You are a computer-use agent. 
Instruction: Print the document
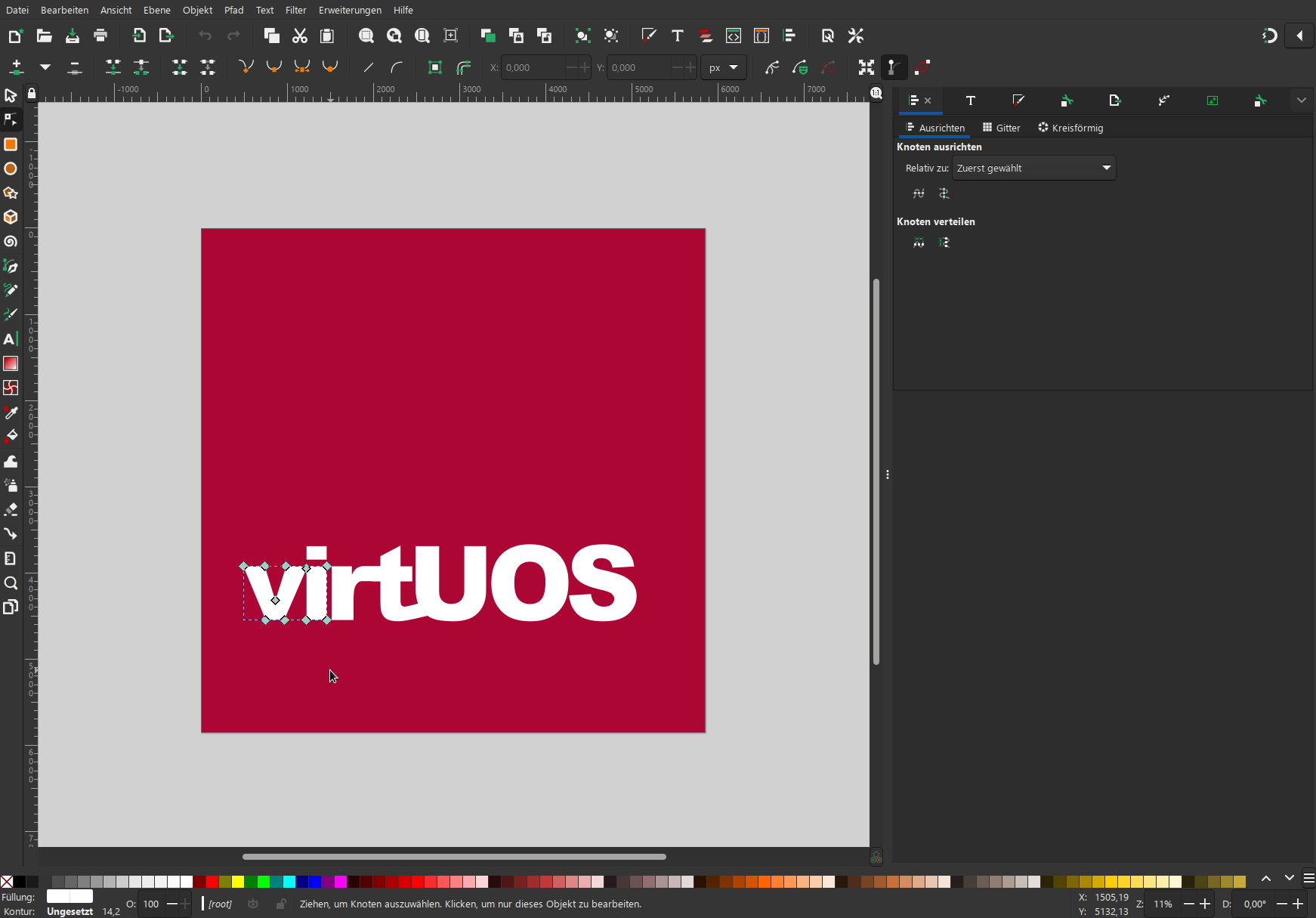100,36
